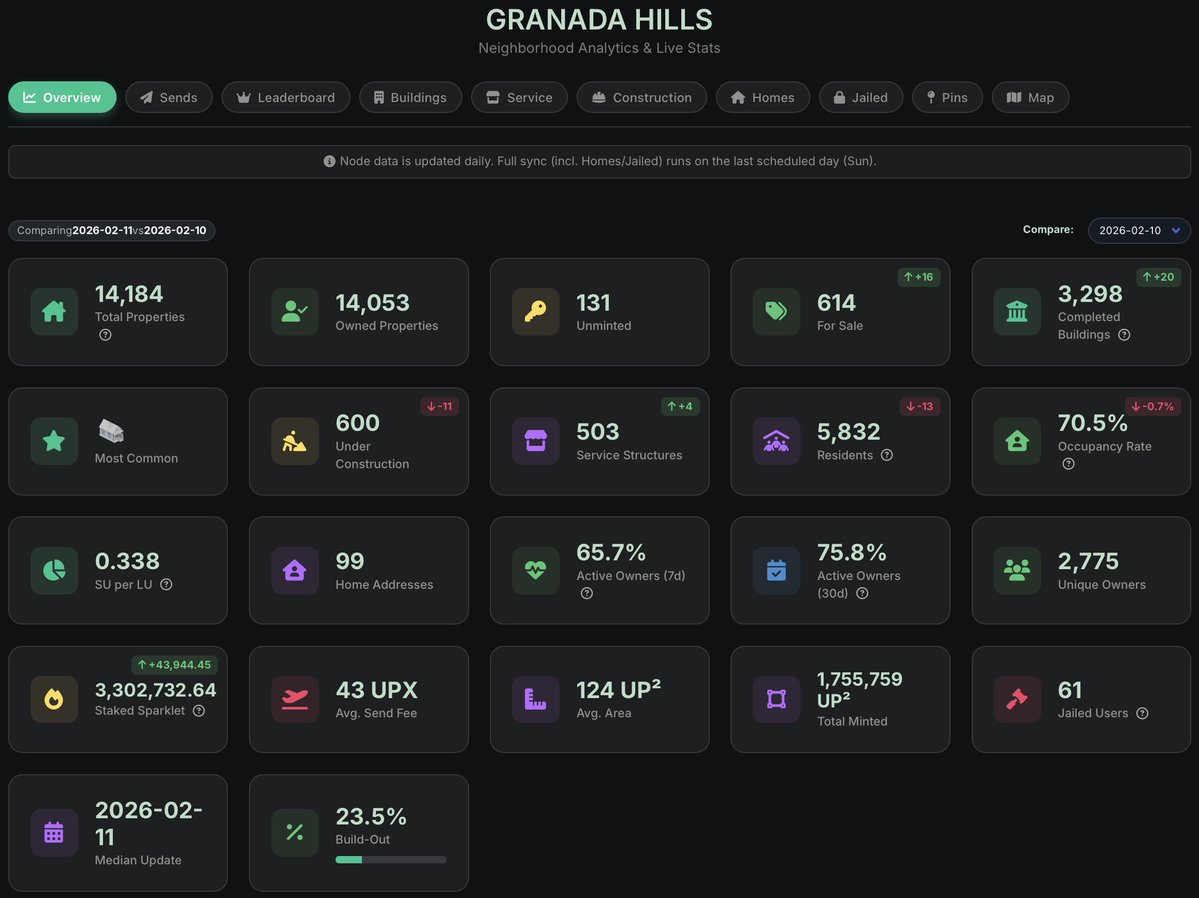Screen dimensions: 1199x898
Task: Click the 14,184 Total Properties value
Action: pyautogui.click(x=129, y=294)
